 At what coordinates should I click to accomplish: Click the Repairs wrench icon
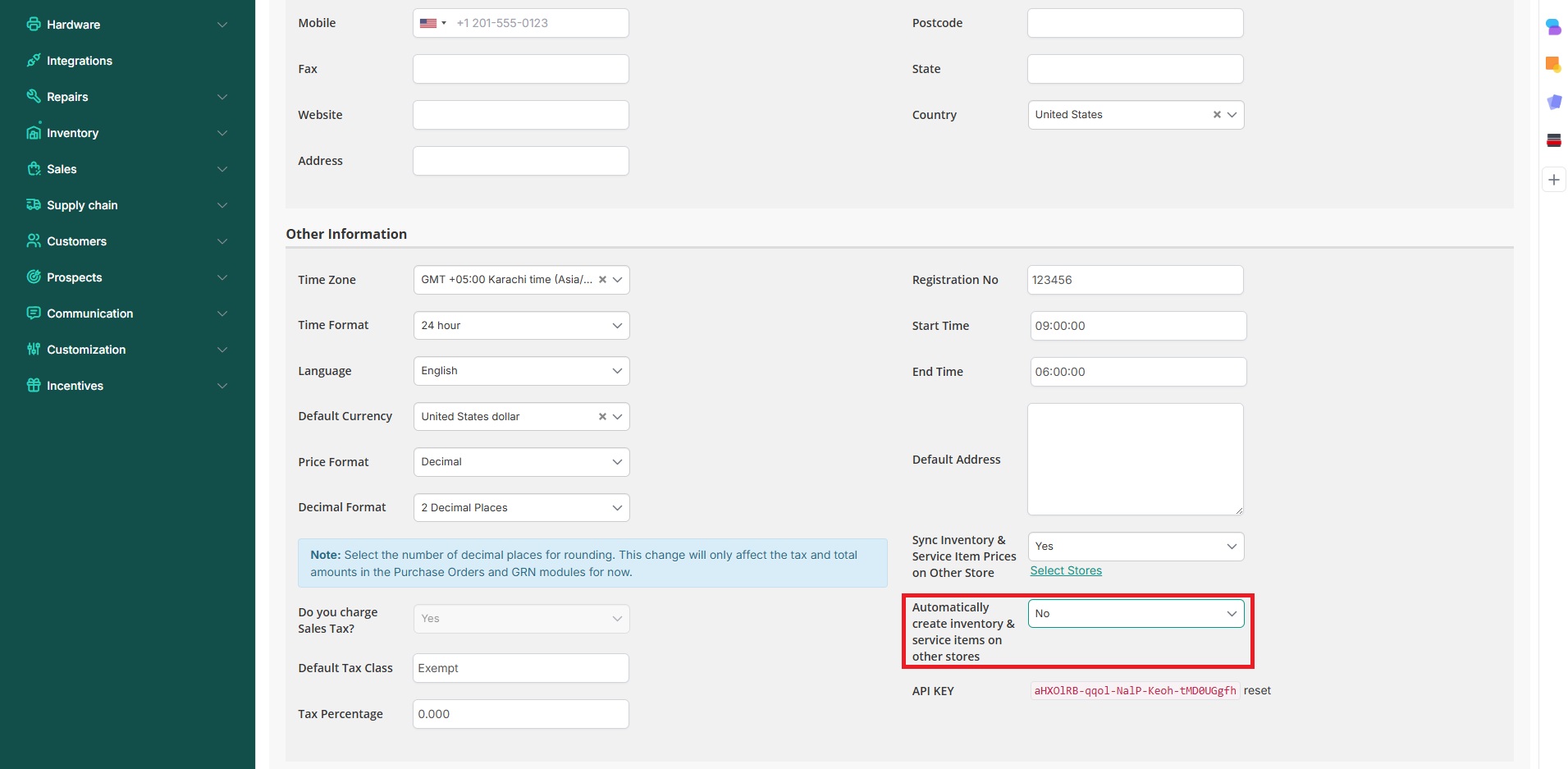pyautogui.click(x=34, y=97)
